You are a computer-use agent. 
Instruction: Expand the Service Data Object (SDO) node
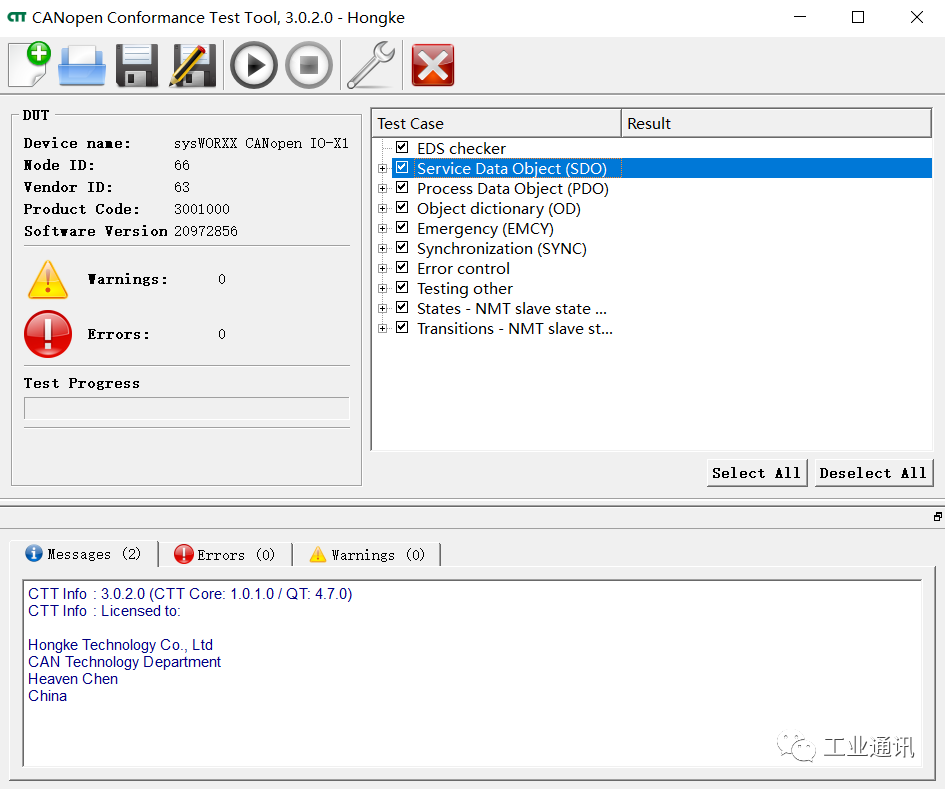(384, 167)
